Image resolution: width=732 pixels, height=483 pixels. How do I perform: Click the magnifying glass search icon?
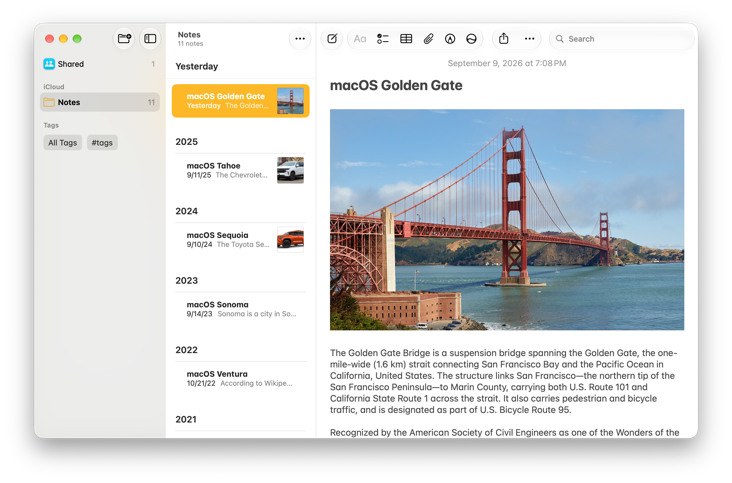tap(559, 39)
